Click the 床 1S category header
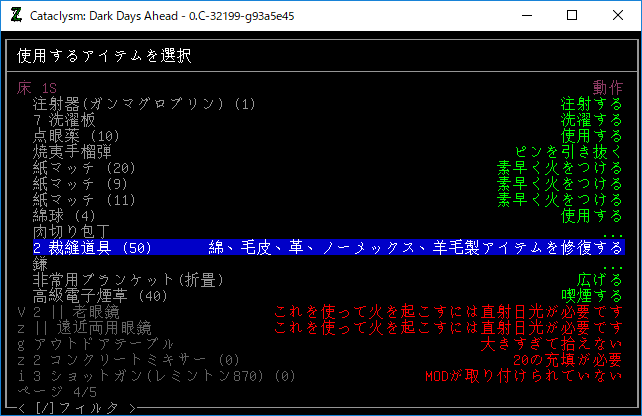This screenshot has height=416, width=642. coord(36,87)
